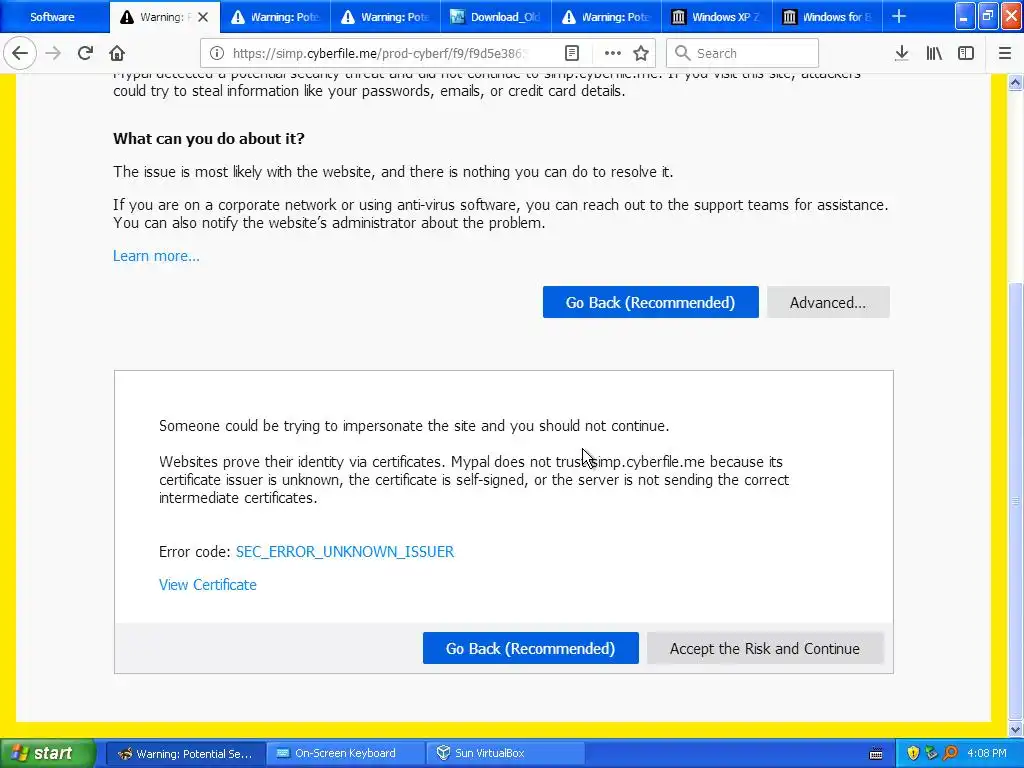Switch to the Warning tab right of the Download_Old tab
Screen dimensions: 1024x768
(x=607, y=17)
